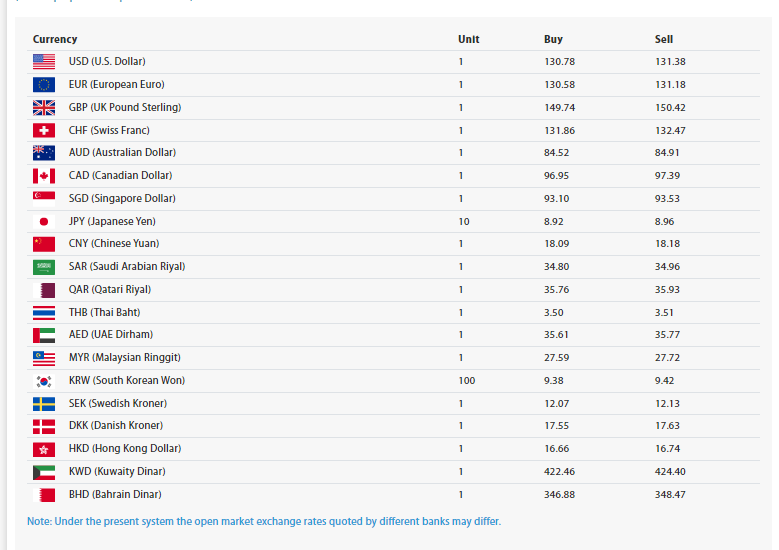
Task: Click the Saudi Arabian flag icon
Action: tap(44, 267)
